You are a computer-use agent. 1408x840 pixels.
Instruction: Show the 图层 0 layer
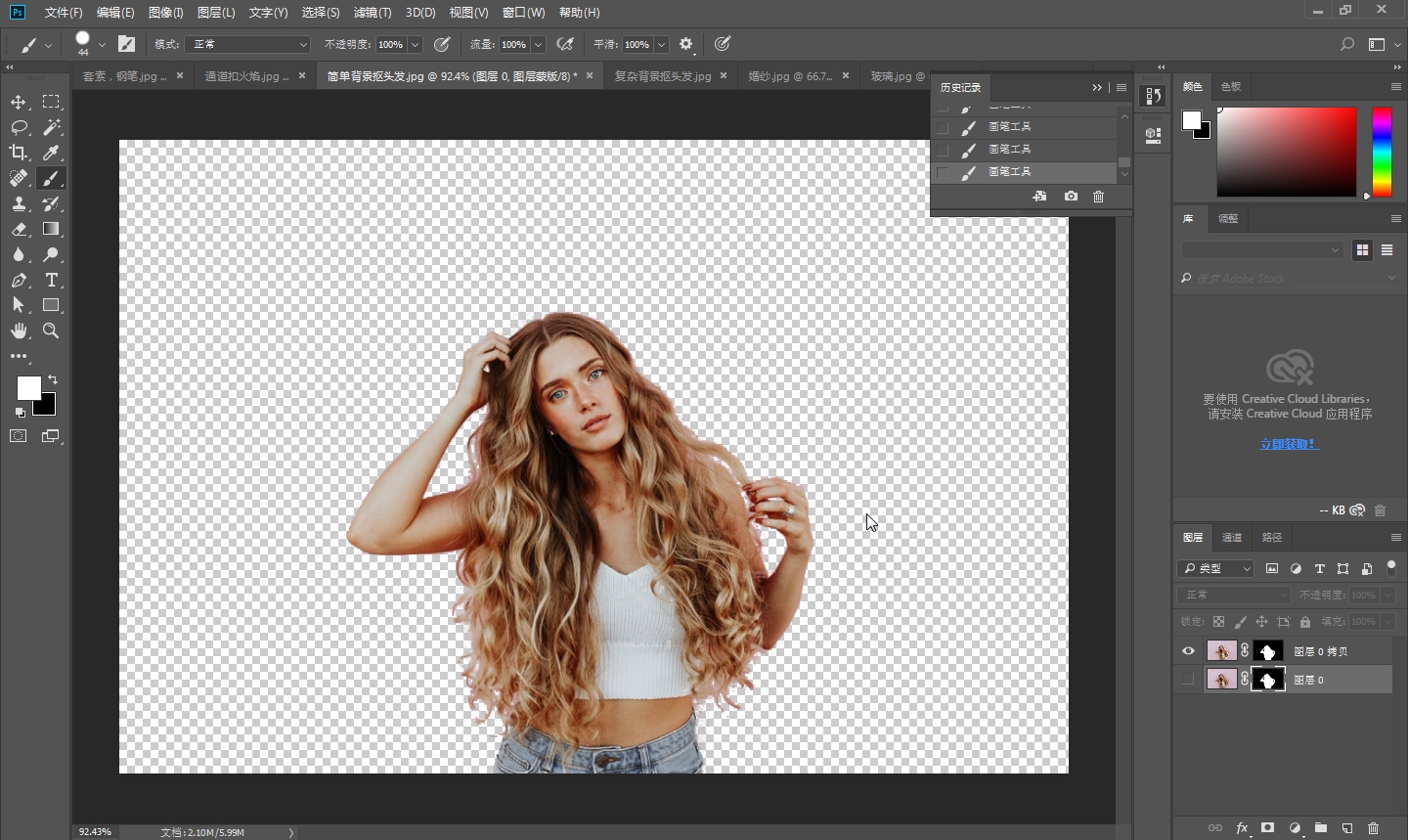coord(1188,680)
